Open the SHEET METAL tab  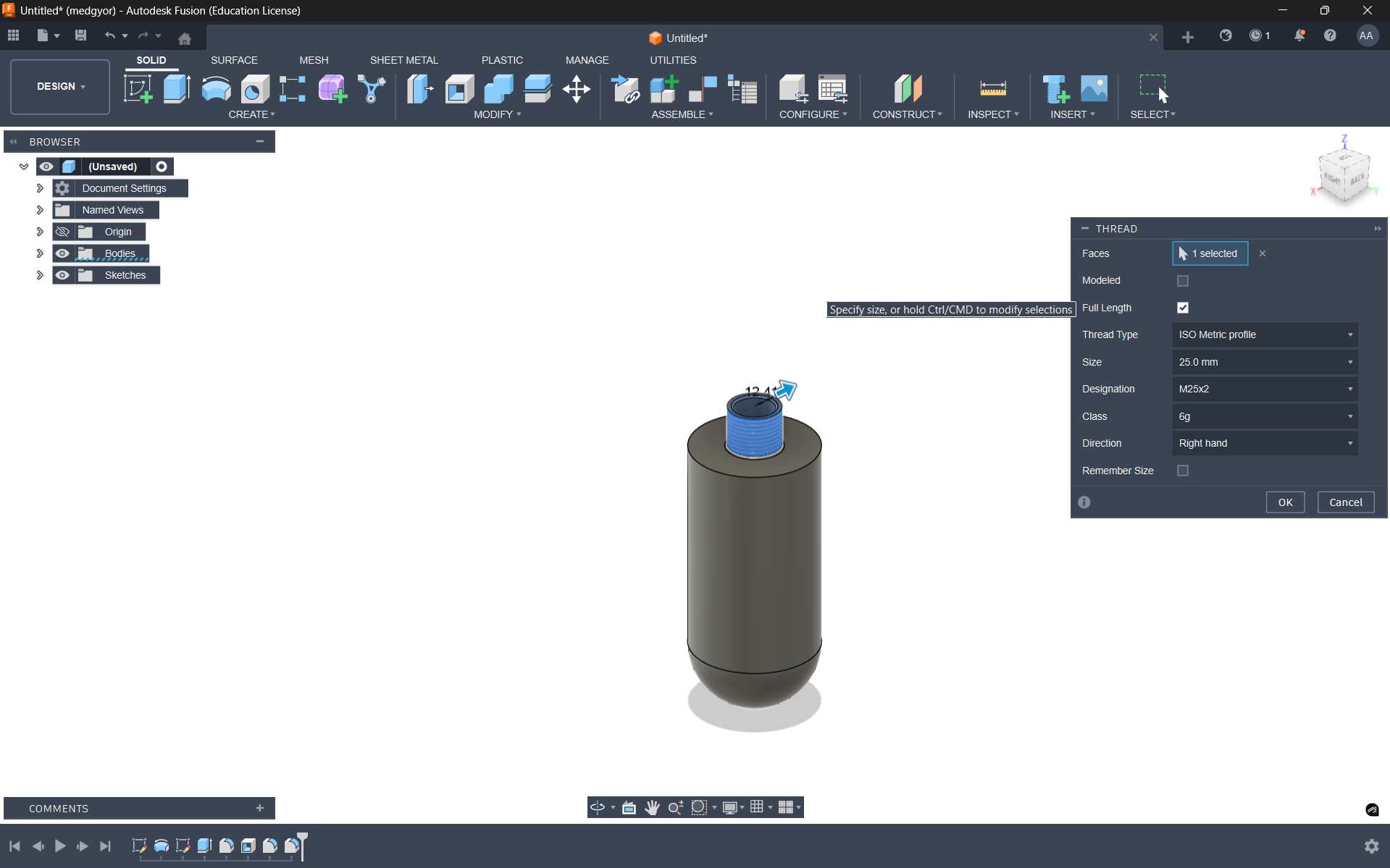[403, 60]
